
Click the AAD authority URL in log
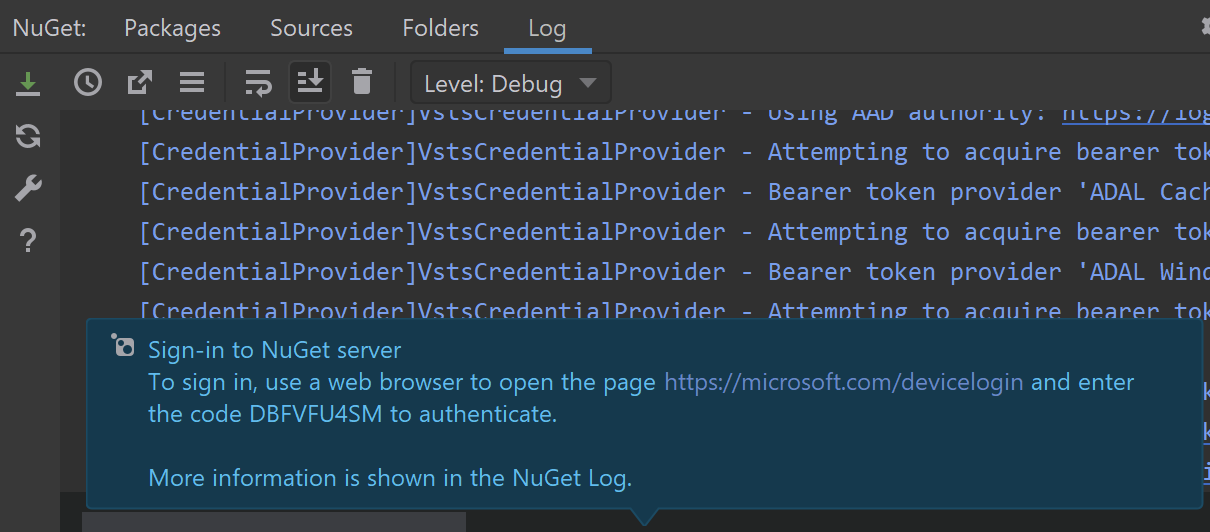pos(1135,112)
